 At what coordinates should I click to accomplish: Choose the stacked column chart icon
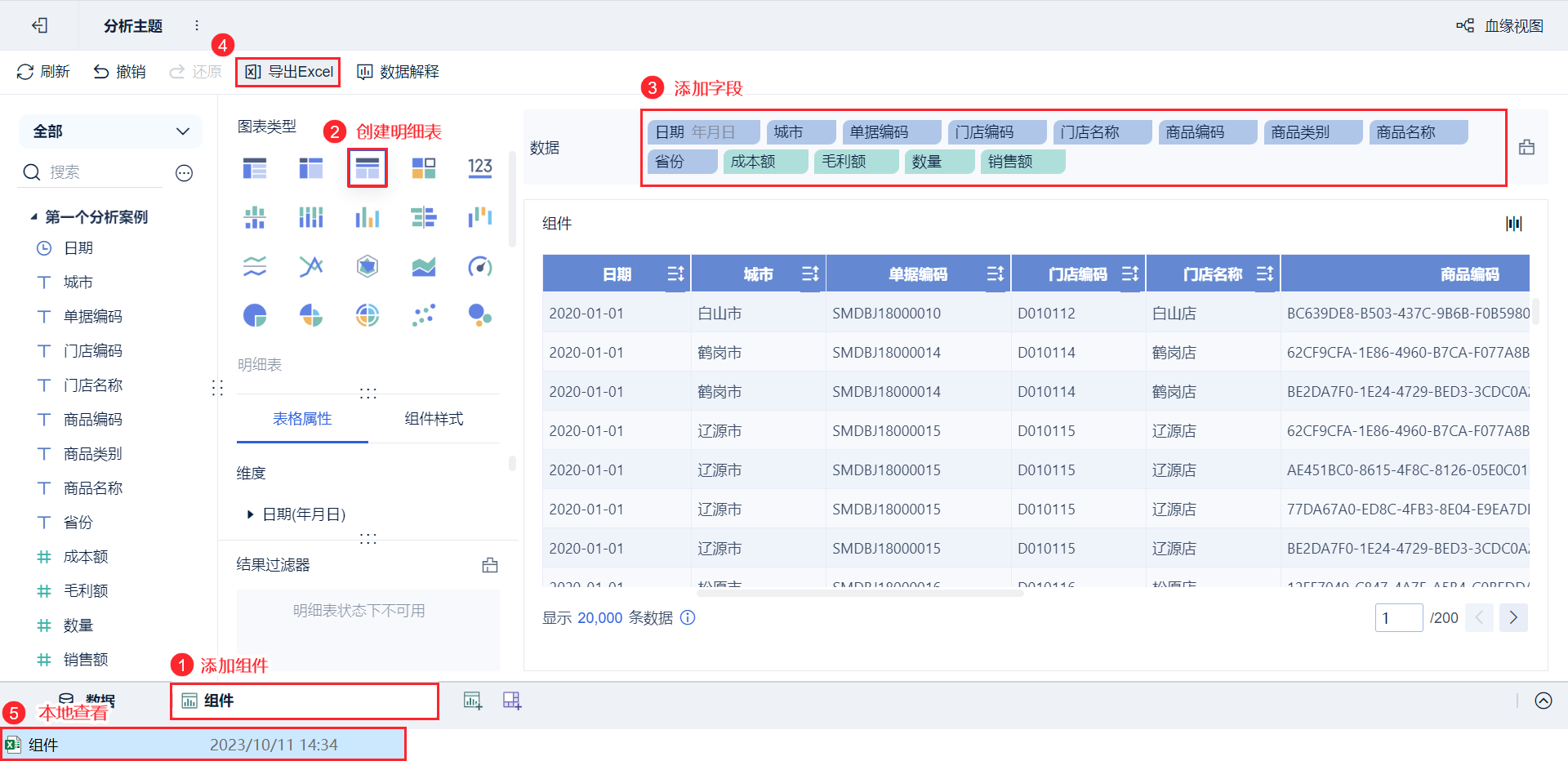(x=311, y=217)
